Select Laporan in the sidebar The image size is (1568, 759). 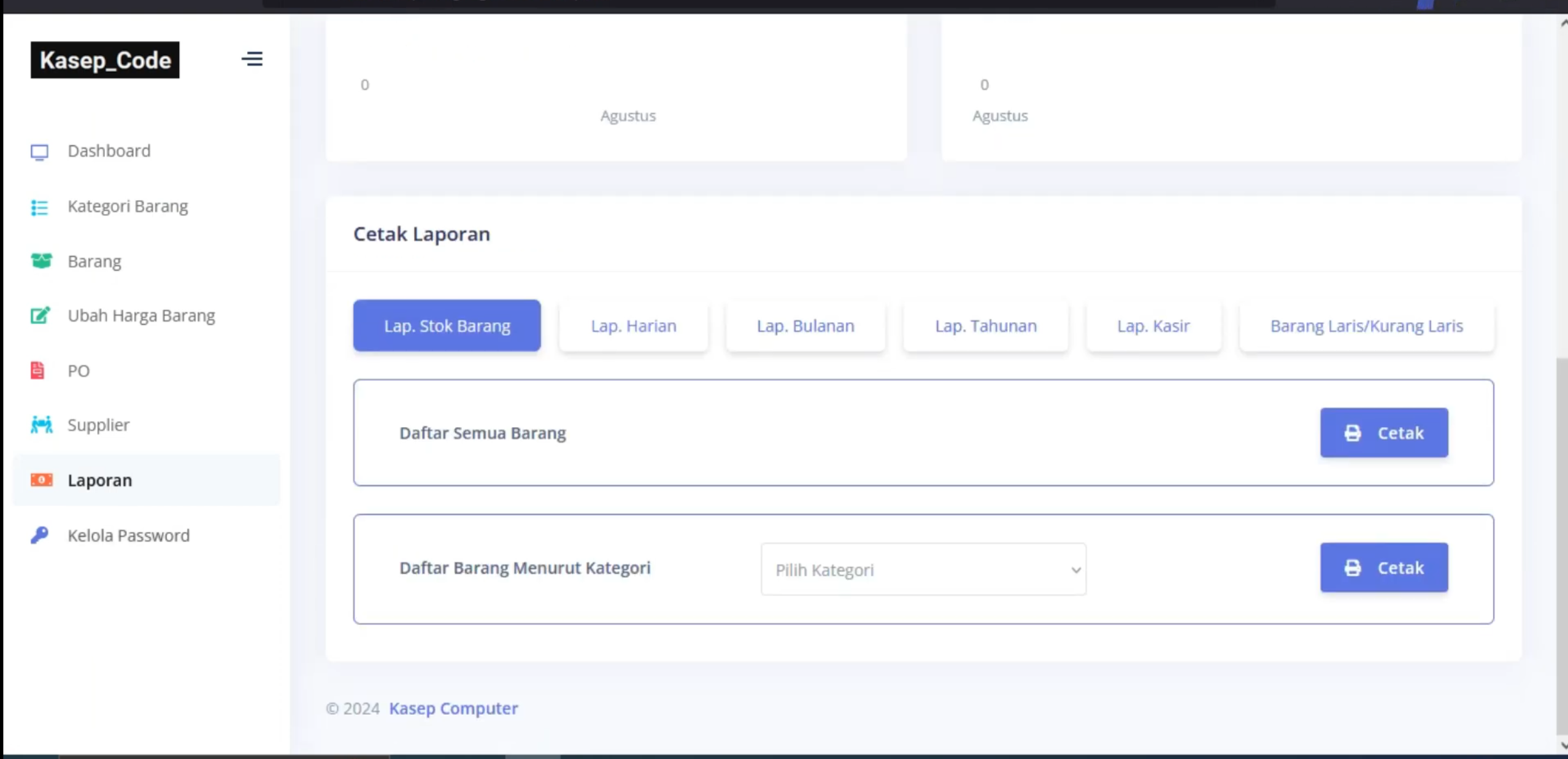point(147,480)
